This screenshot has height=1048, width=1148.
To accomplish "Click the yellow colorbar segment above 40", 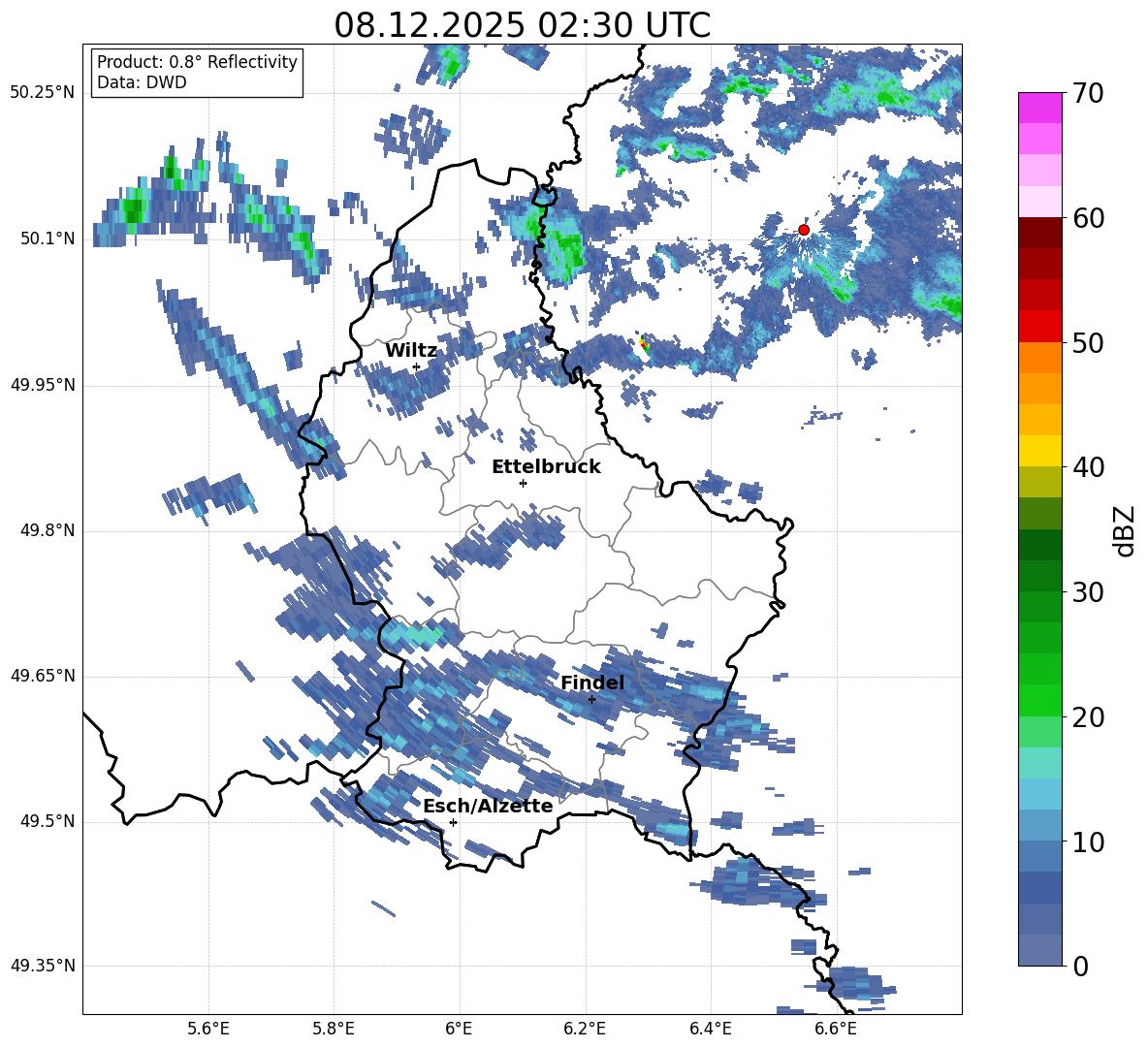I will click(x=1039, y=451).
